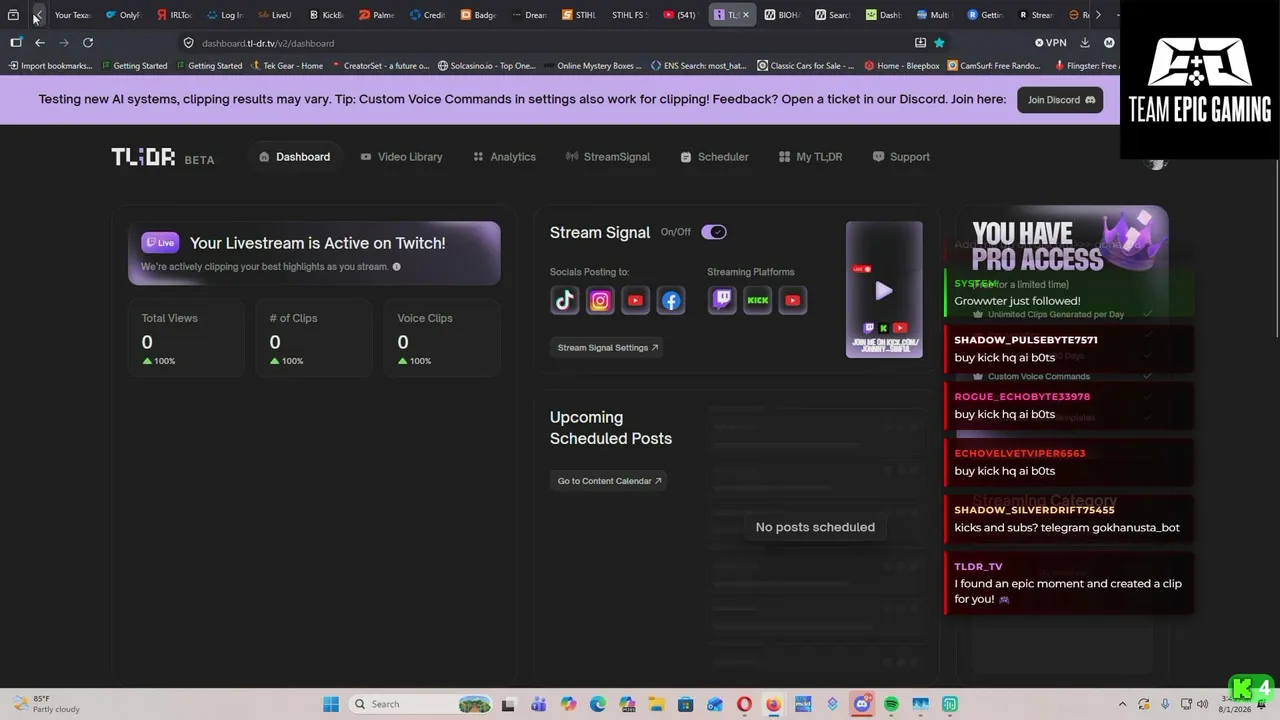The height and width of the screenshot is (720, 1280).
Task: Open the Video Library nav item
Action: click(x=401, y=157)
